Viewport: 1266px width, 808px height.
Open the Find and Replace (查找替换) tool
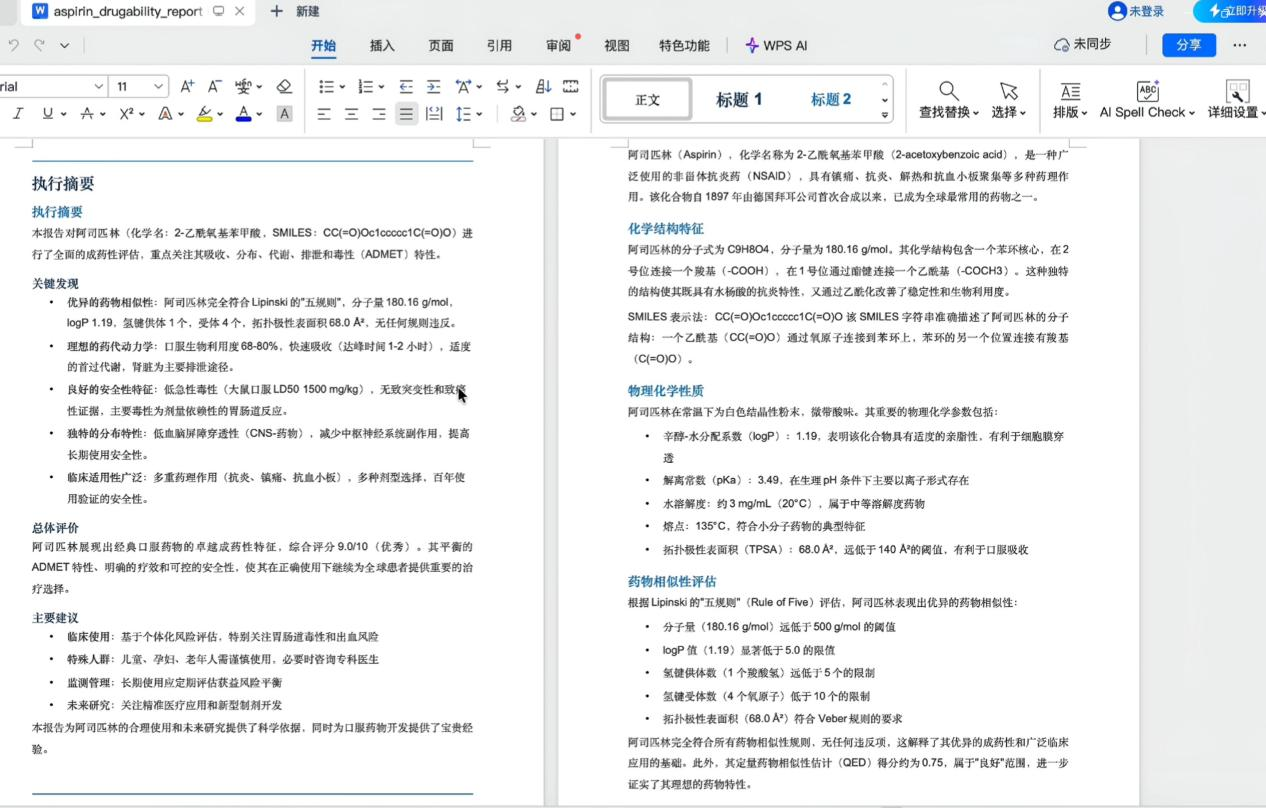948,100
